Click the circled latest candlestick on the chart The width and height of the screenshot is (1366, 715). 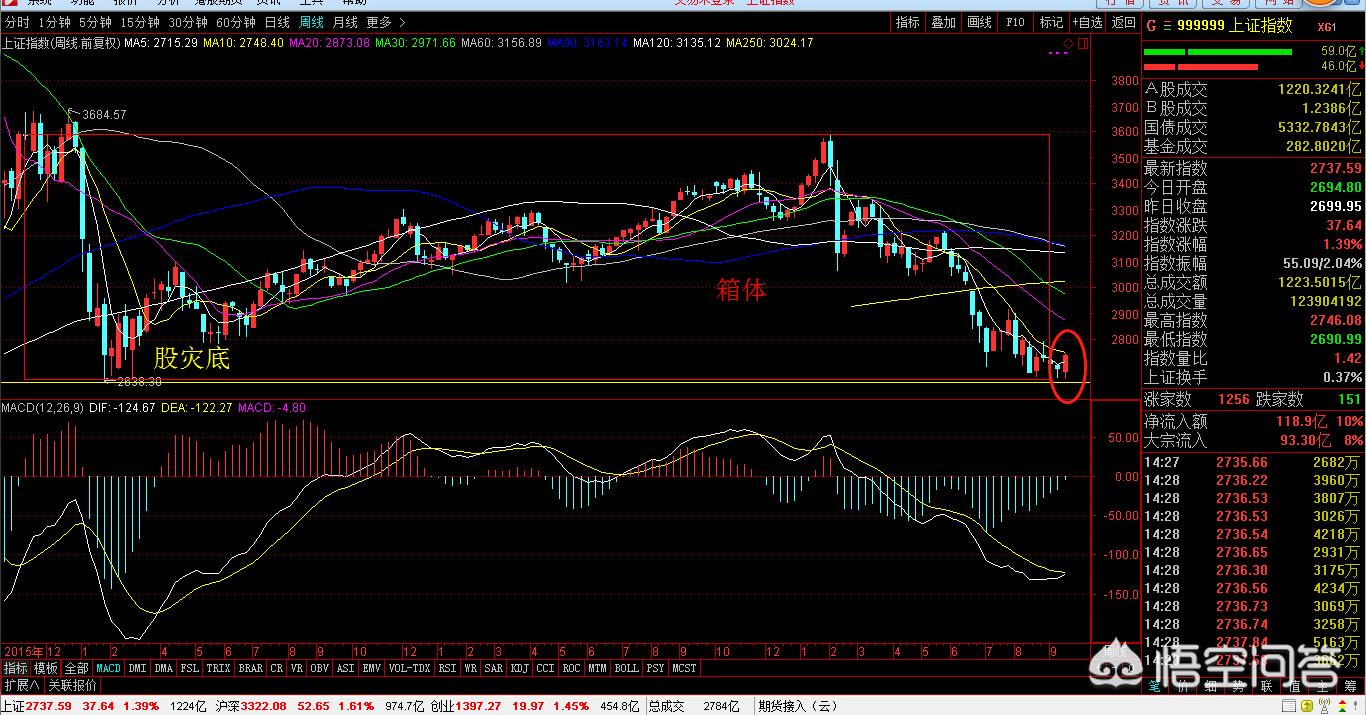1066,364
